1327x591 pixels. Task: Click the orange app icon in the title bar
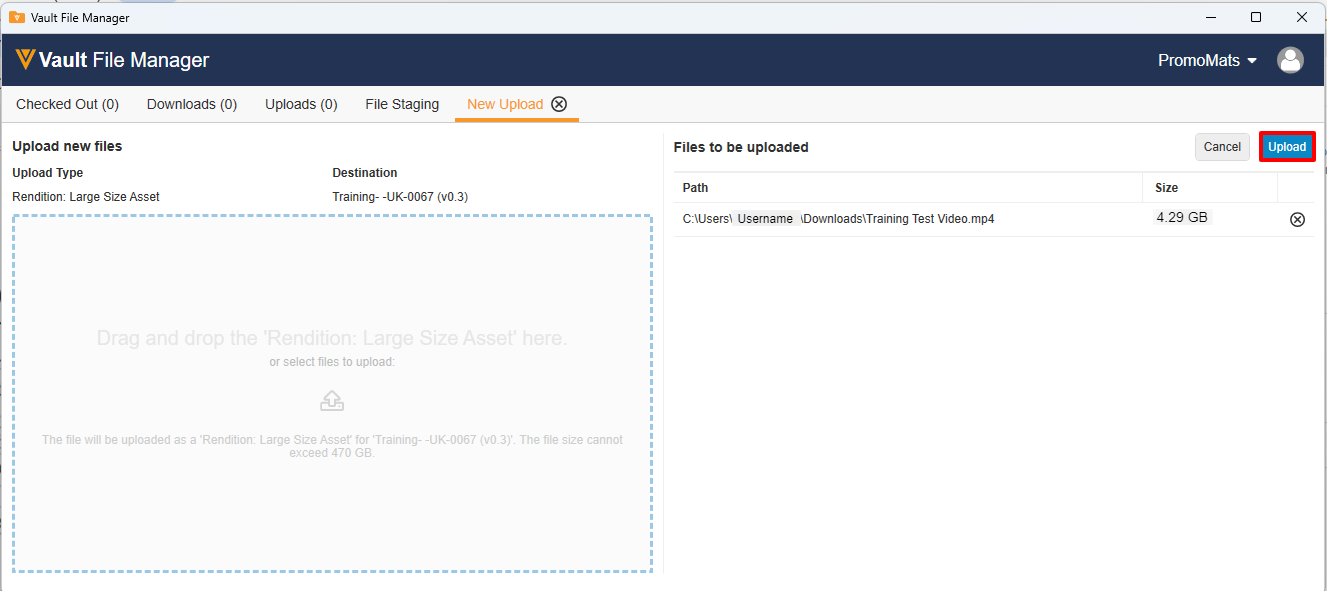(x=16, y=17)
